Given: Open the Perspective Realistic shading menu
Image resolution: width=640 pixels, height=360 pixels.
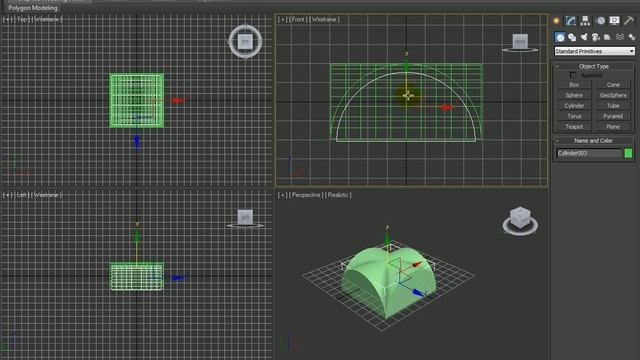Looking at the screenshot, I should [338, 195].
